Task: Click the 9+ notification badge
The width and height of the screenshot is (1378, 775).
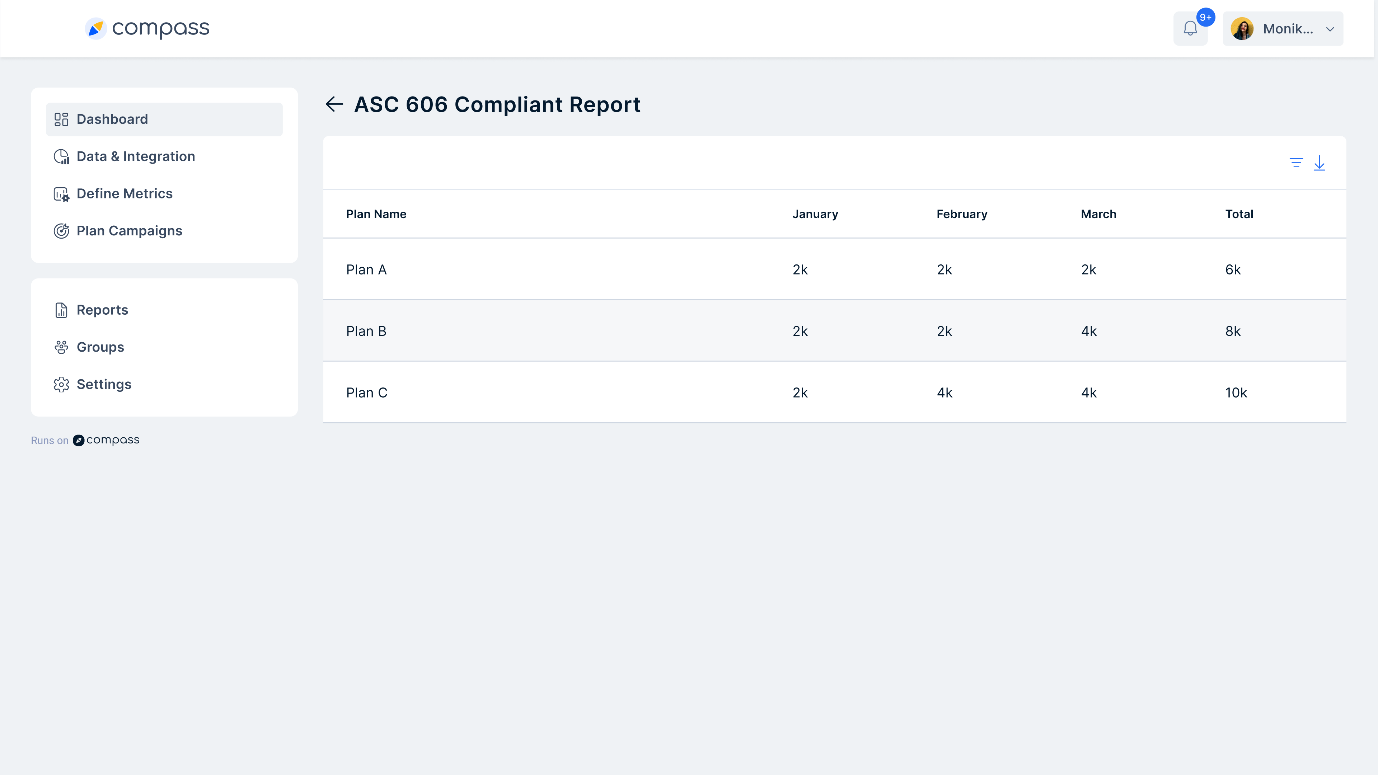Action: [1205, 16]
